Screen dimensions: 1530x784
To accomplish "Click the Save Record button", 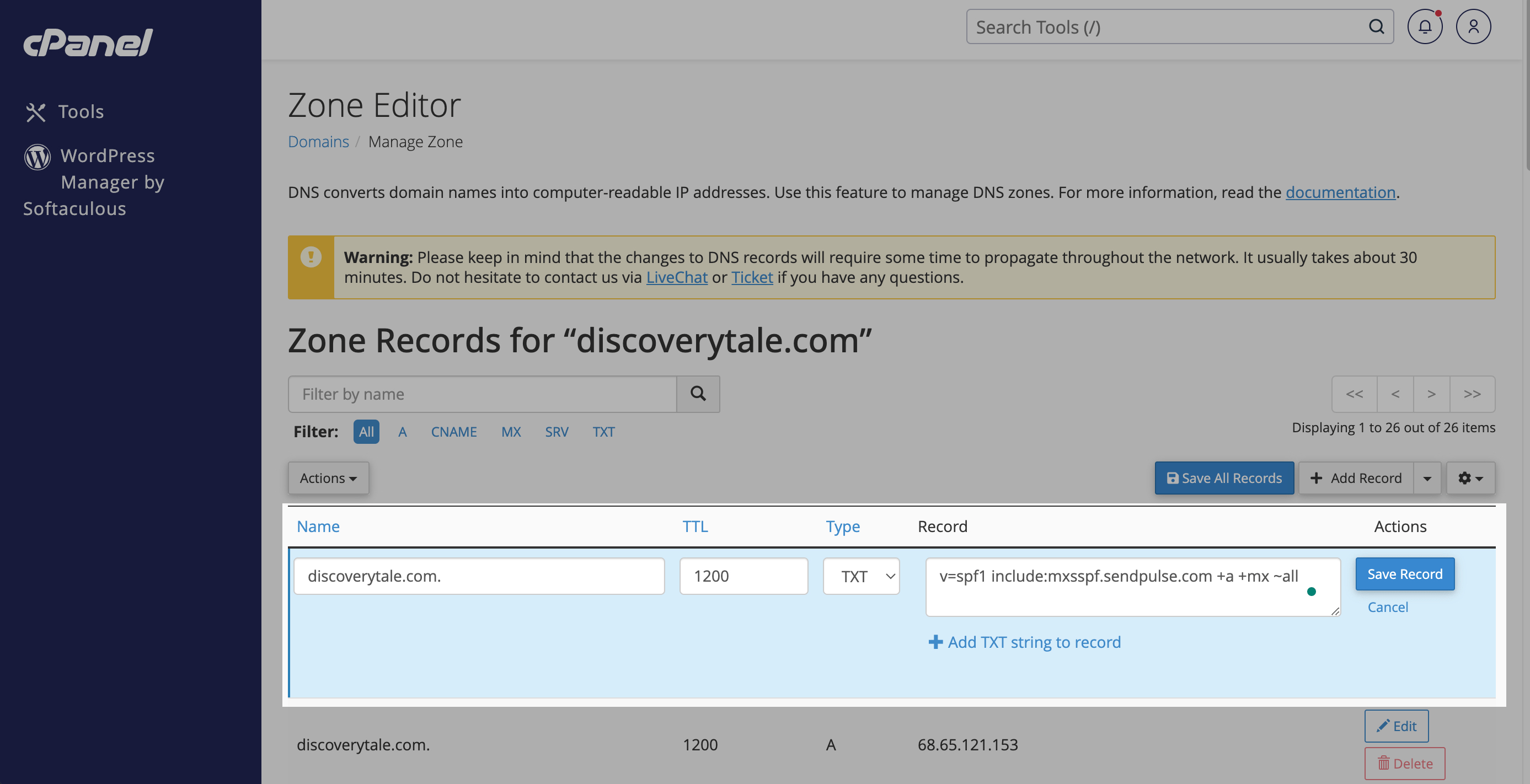I will click(1404, 574).
